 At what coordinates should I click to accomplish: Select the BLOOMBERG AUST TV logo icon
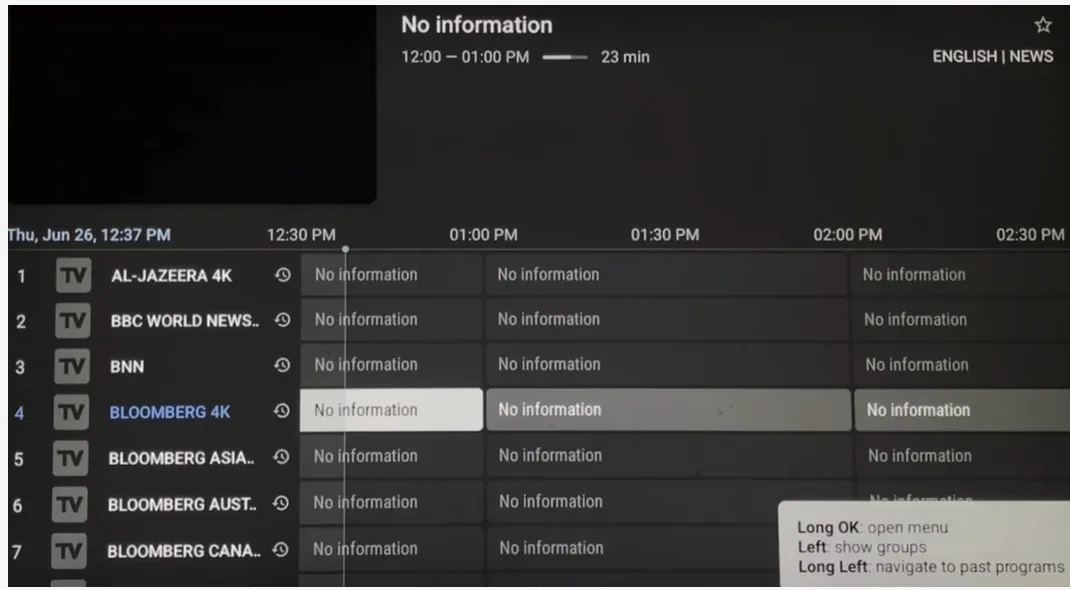[70, 504]
